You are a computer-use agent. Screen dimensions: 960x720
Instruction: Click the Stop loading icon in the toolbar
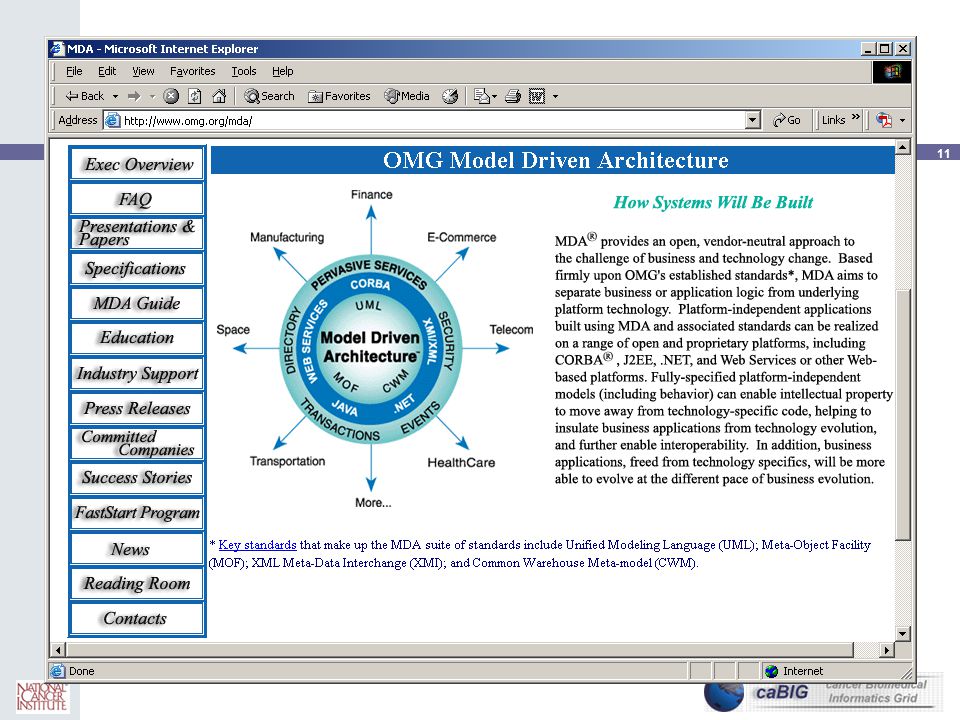[x=171, y=96]
